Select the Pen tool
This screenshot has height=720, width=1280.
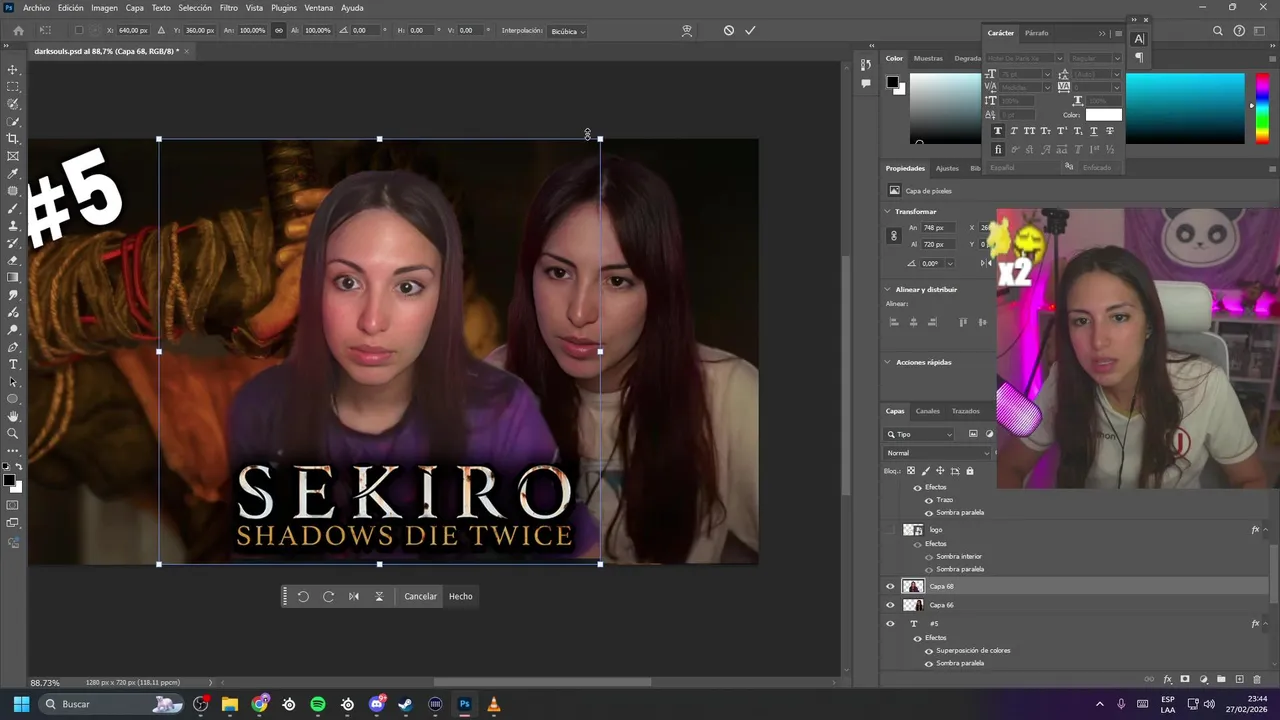pos(13,347)
